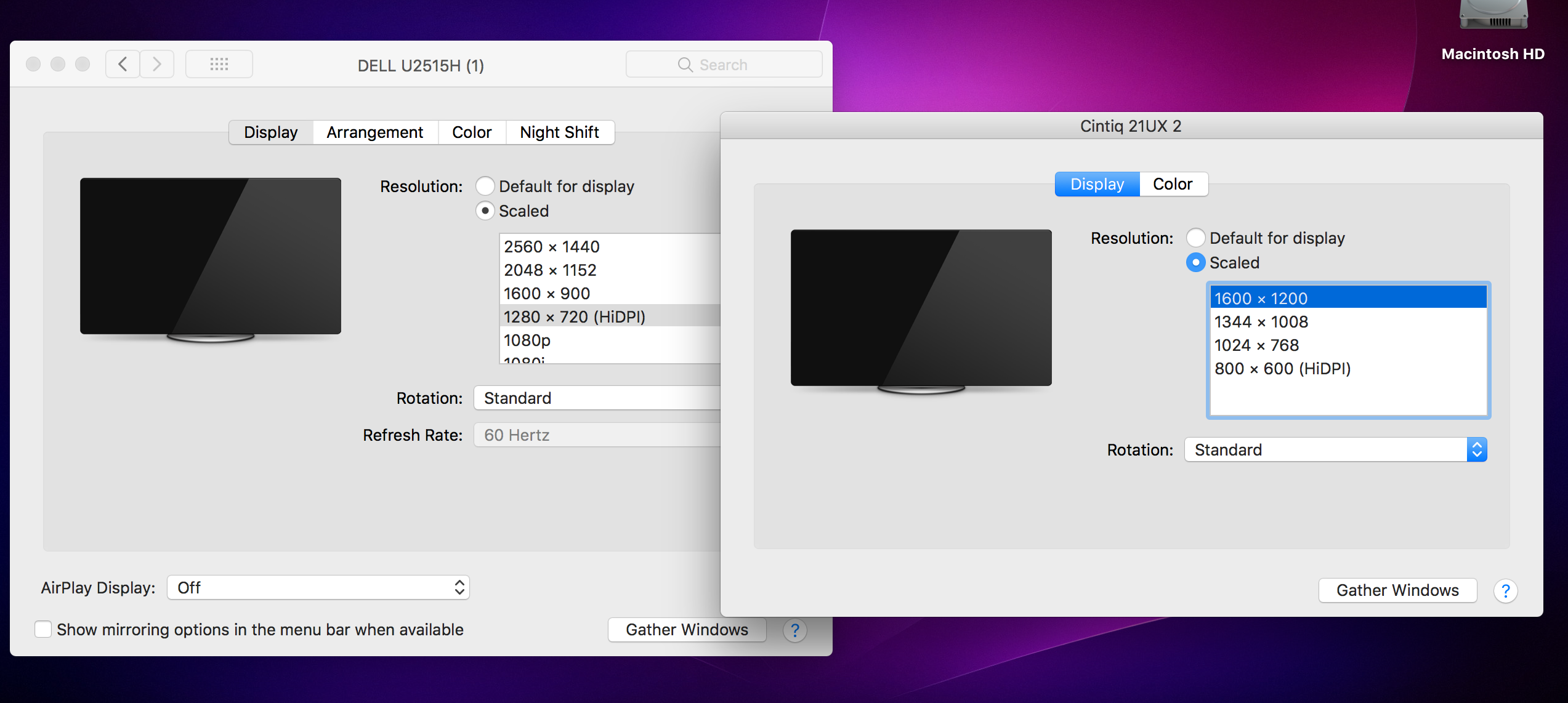Select 2560 × 1440 resolution
The image size is (1568, 703).
click(610, 246)
